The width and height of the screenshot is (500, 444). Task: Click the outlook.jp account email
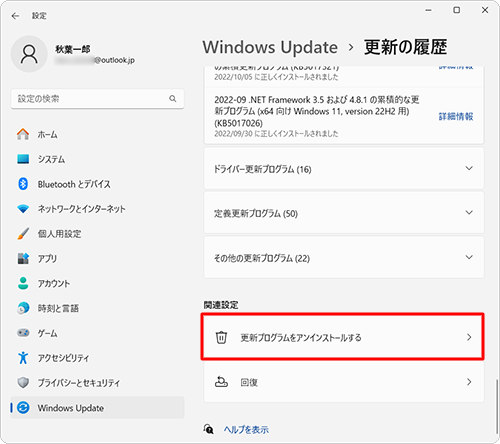tap(95, 60)
